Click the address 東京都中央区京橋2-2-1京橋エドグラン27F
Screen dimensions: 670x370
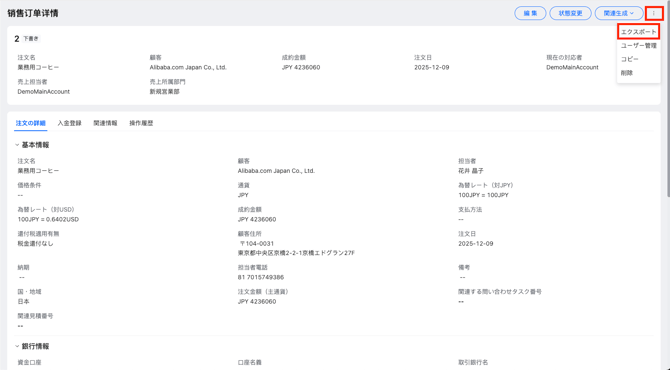point(296,253)
